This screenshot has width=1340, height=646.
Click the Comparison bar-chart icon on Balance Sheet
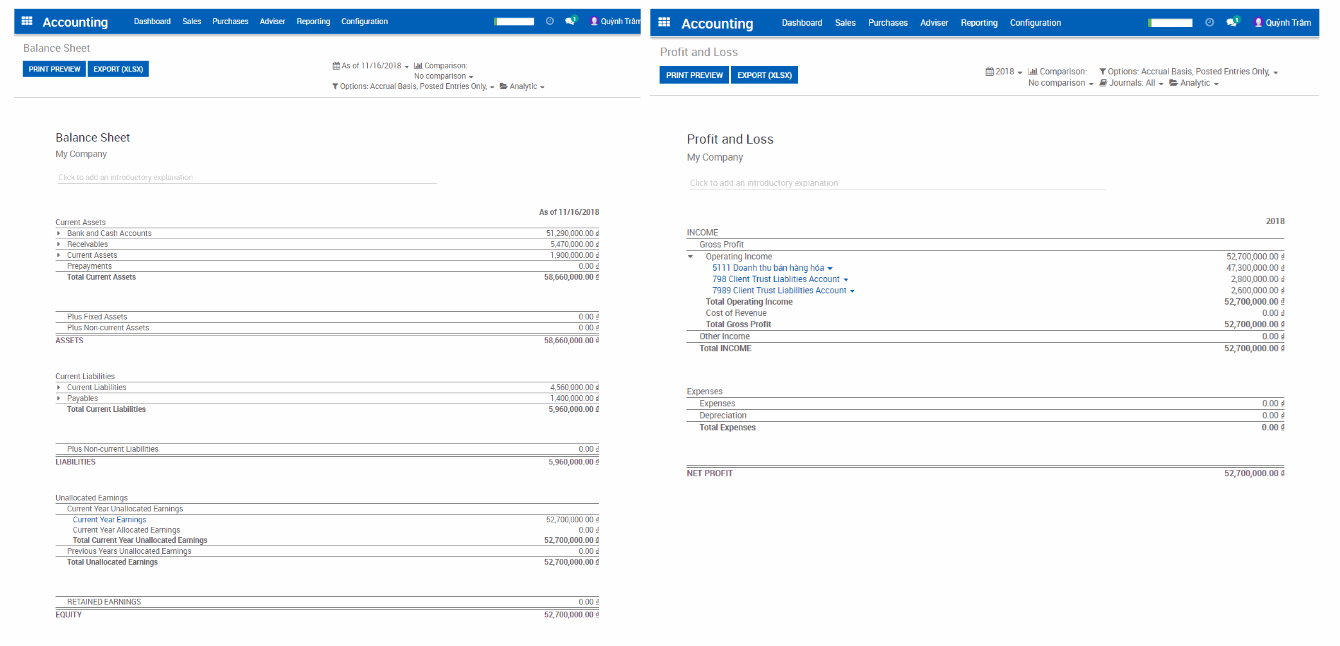click(419, 65)
